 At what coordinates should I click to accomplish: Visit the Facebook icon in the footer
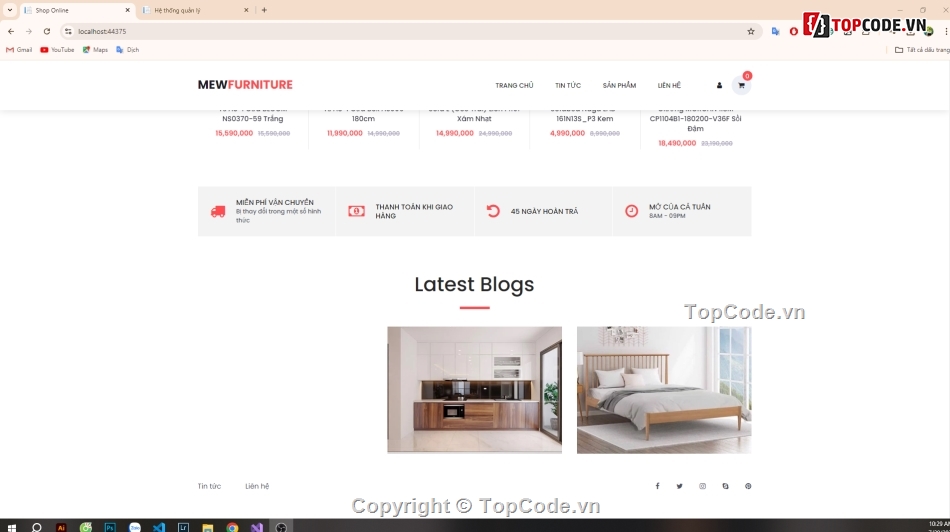pos(657,486)
